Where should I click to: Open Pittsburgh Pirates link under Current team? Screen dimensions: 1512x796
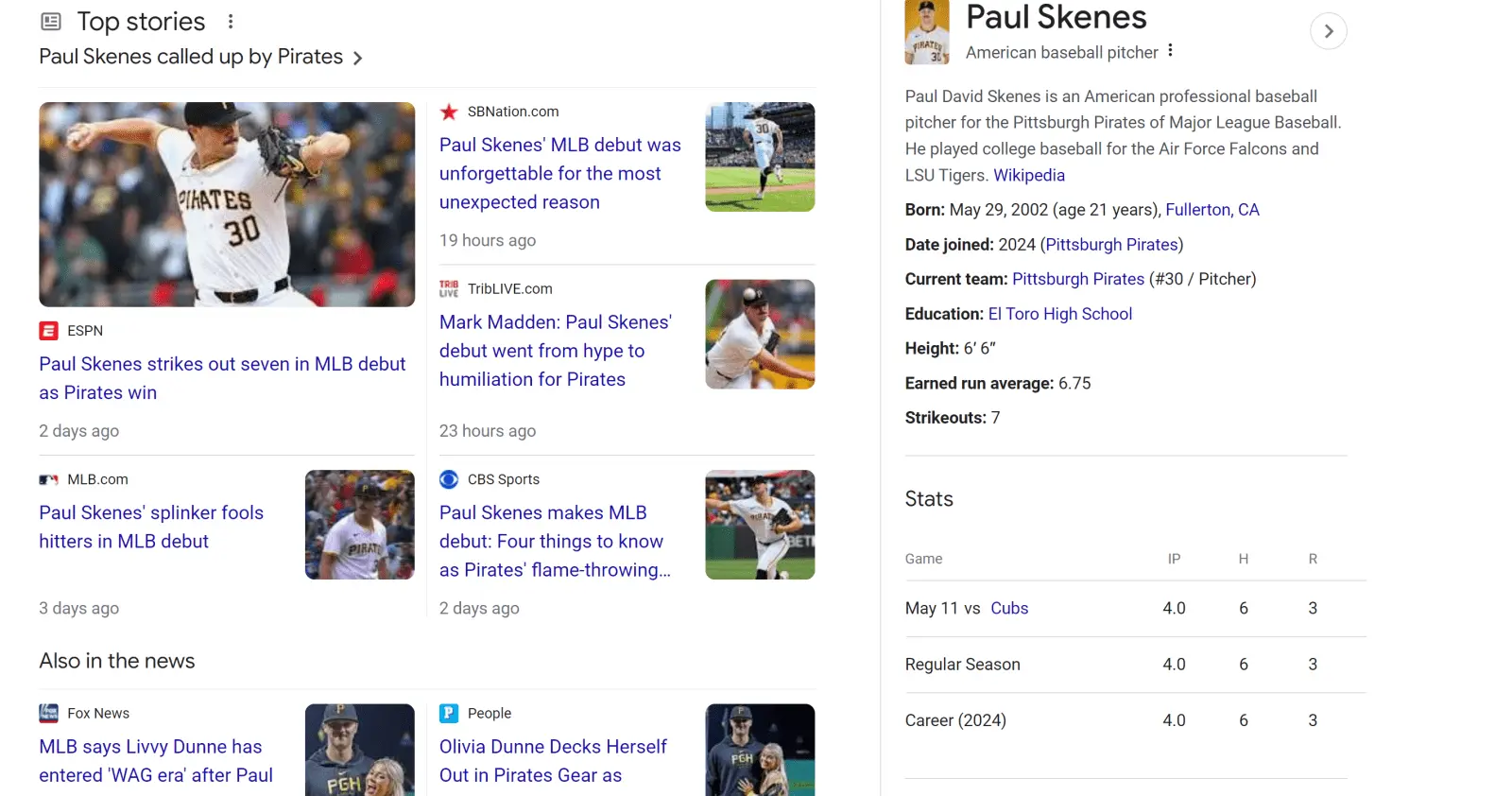[x=1077, y=279]
